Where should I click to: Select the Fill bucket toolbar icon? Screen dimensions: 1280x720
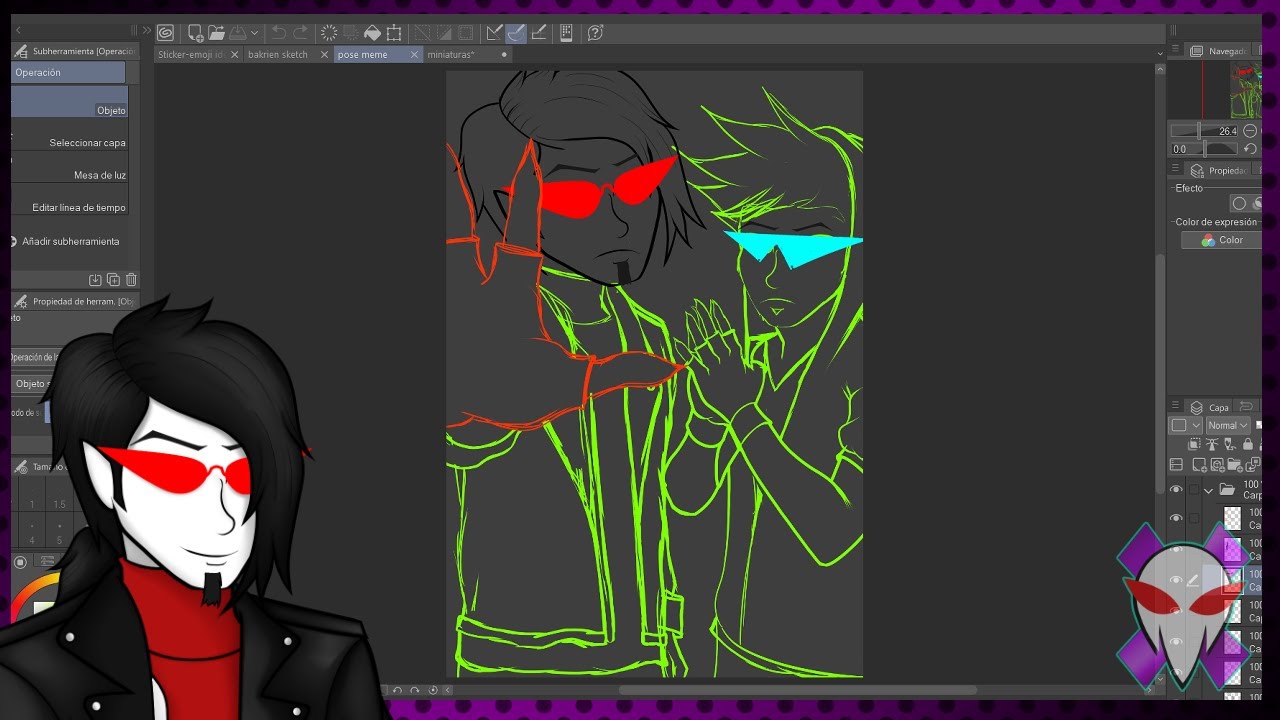click(x=372, y=33)
